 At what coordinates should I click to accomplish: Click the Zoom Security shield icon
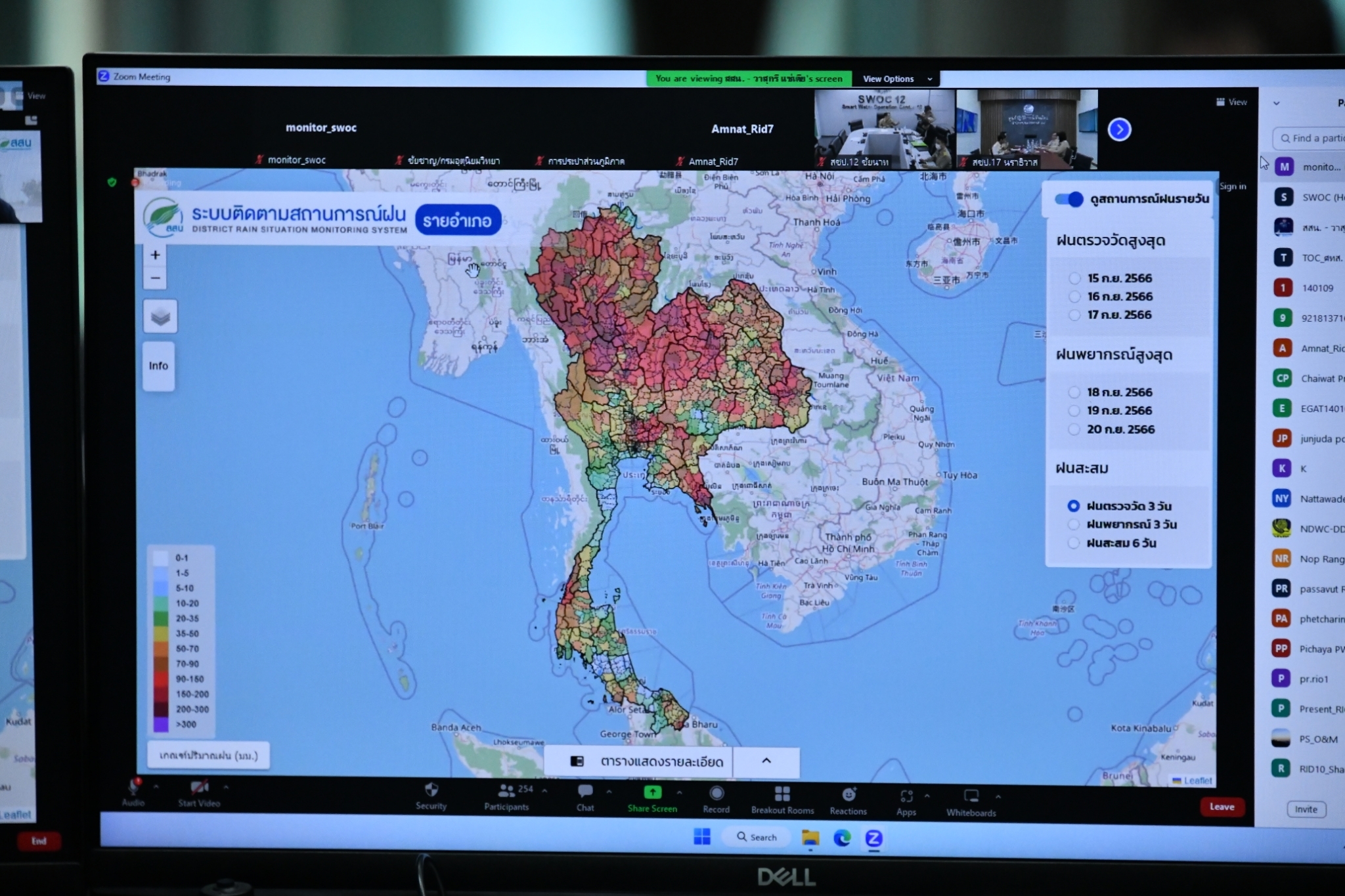point(431,790)
